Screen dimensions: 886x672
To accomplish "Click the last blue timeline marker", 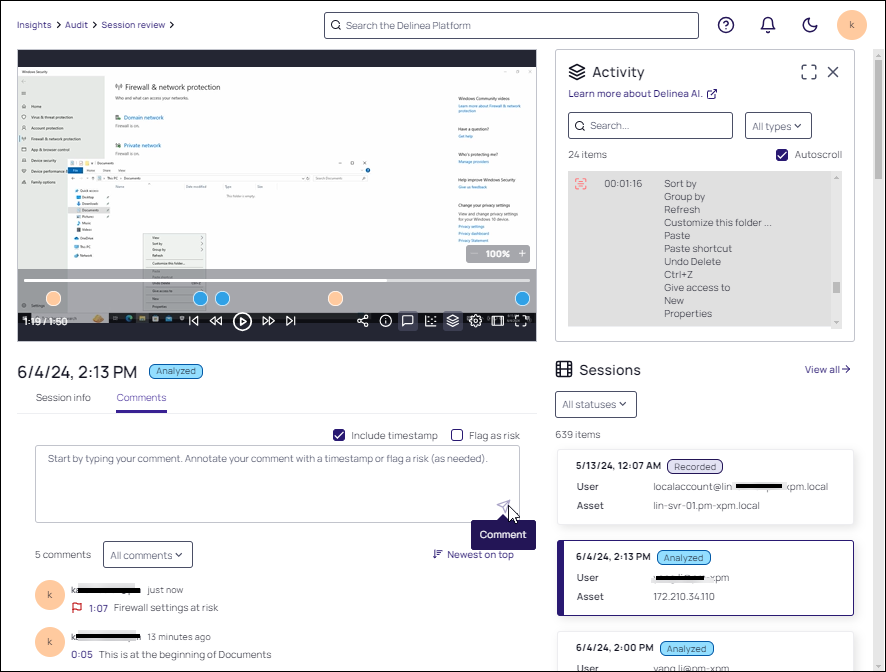I will click(522, 298).
